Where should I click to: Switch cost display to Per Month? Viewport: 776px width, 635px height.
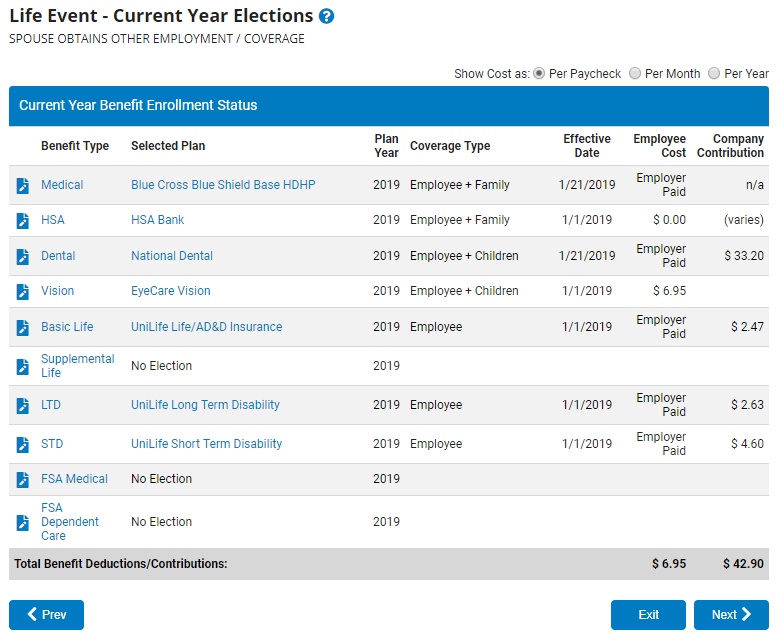tap(635, 74)
